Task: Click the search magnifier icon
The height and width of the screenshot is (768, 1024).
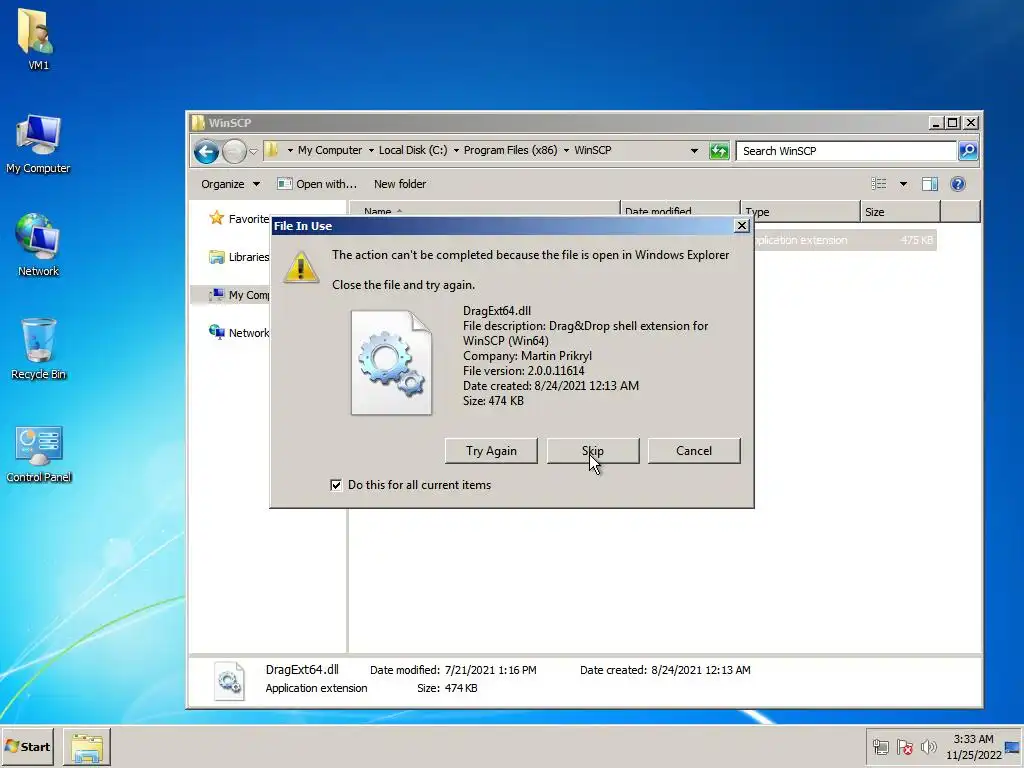Action: [x=967, y=151]
